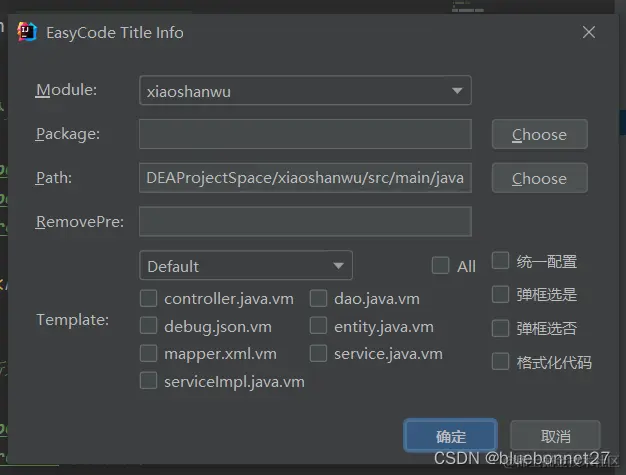The image size is (626, 475).
Task: Check dao.java.vm template
Action: 318,298
